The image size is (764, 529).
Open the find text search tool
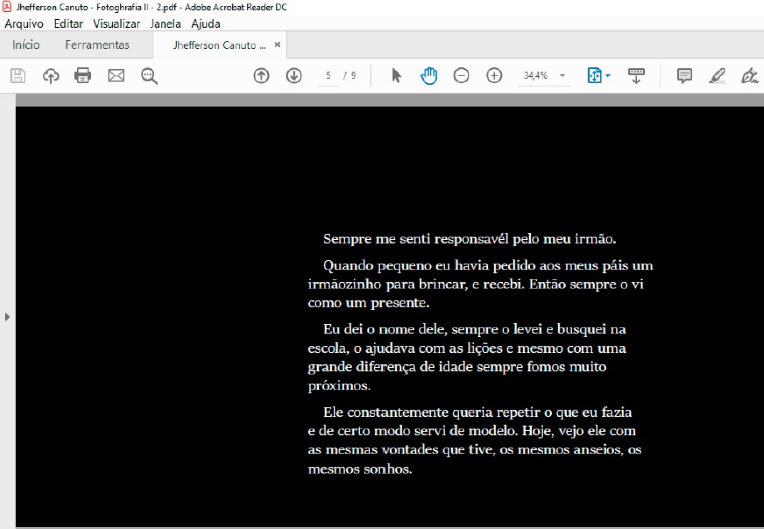149,75
